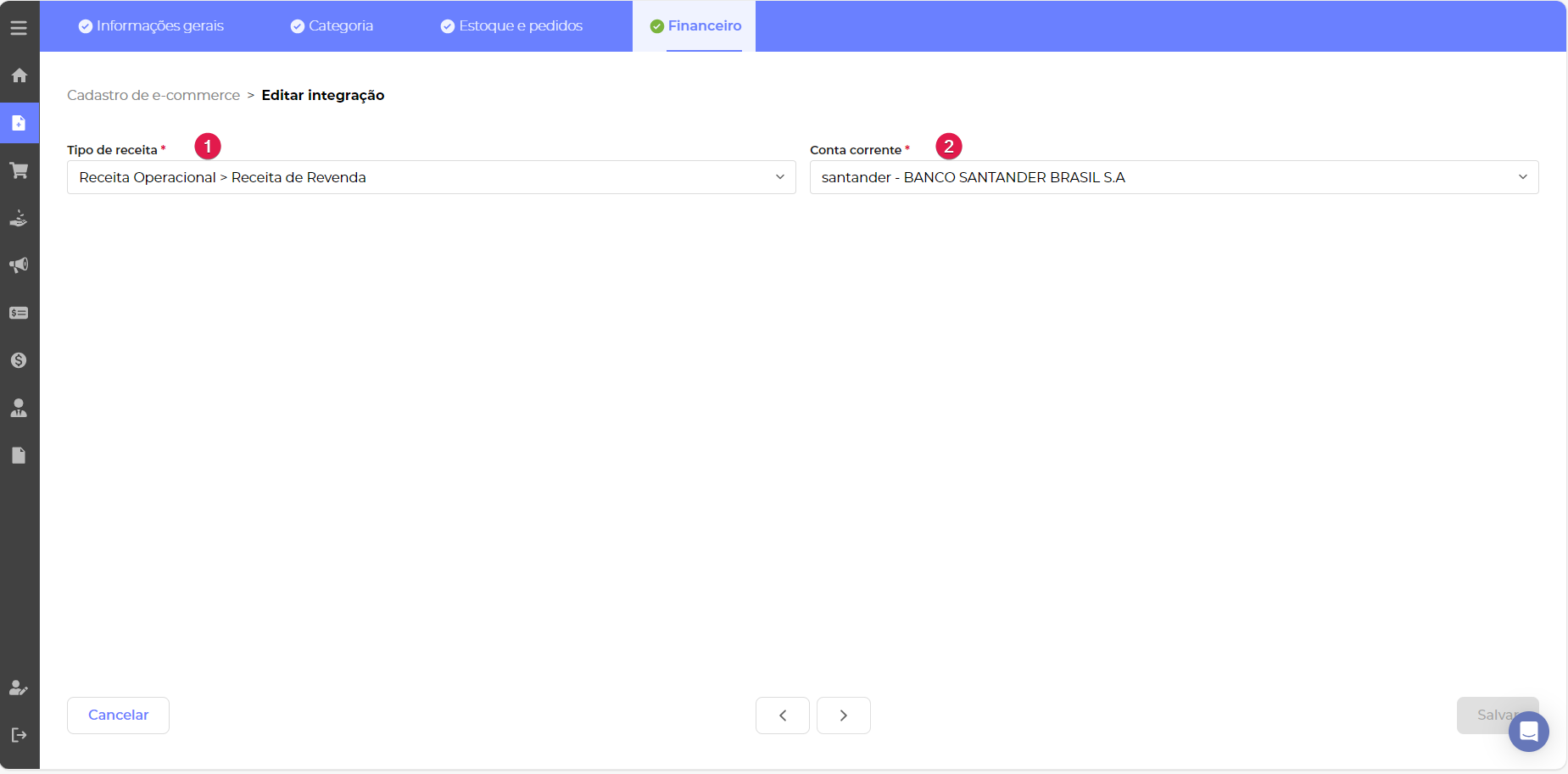Open the shopping cart sidebar icon
The image size is (1568, 774).
pyautogui.click(x=19, y=170)
